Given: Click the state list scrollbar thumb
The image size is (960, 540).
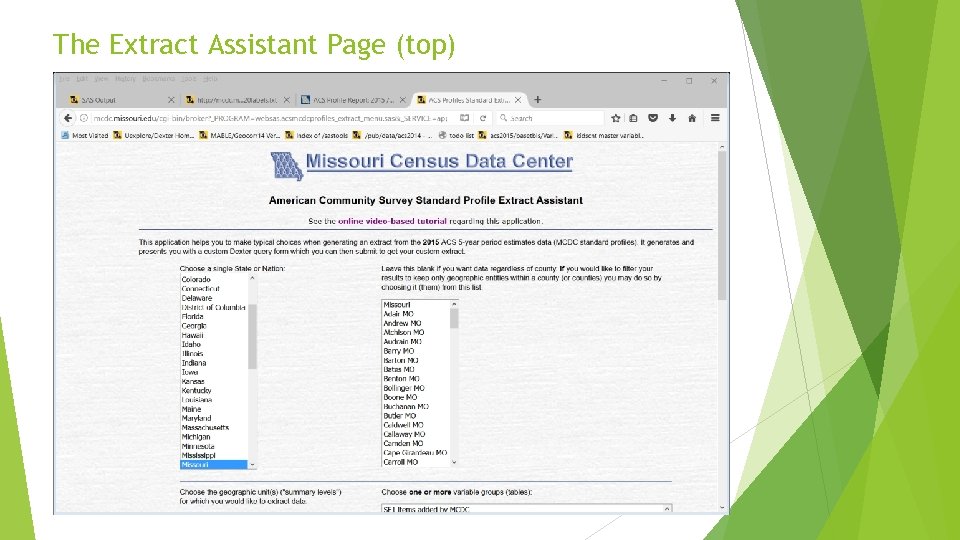Looking at the screenshot, I should pyautogui.click(x=252, y=336).
